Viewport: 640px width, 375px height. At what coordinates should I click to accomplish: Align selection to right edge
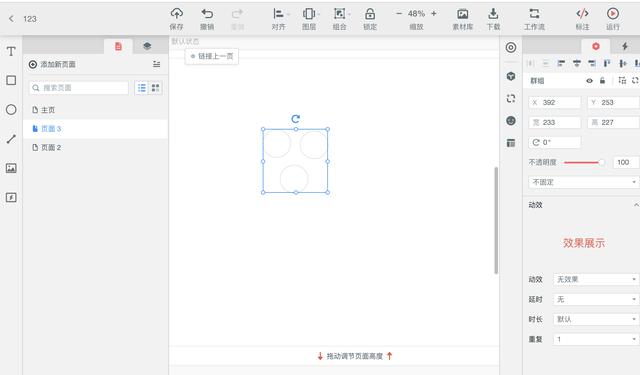[592, 63]
